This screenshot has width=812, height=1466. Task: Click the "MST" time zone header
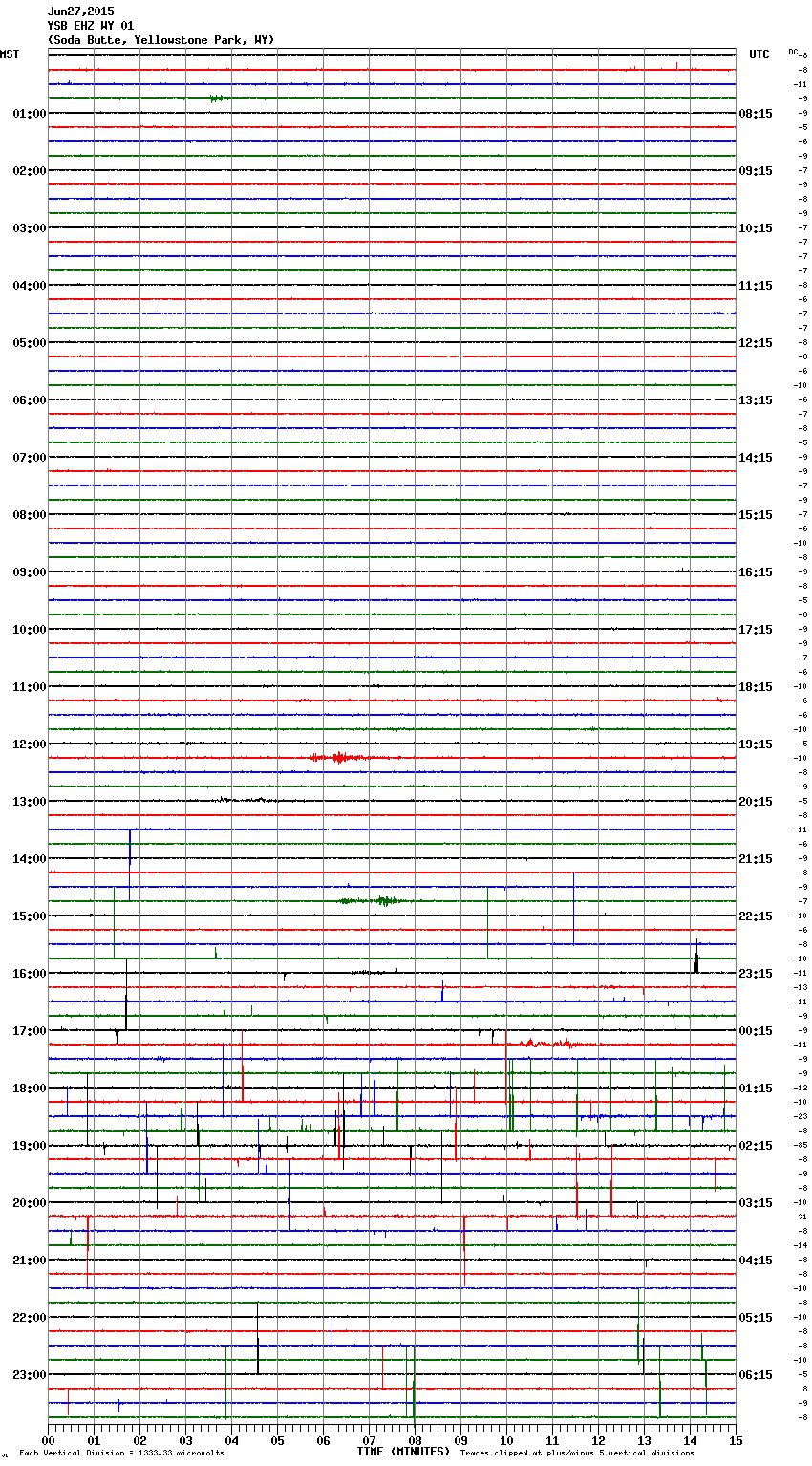point(10,54)
